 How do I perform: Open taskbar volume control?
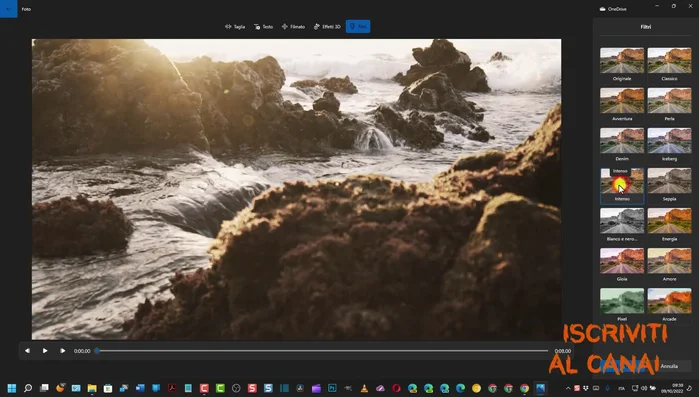click(x=644, y=389)
